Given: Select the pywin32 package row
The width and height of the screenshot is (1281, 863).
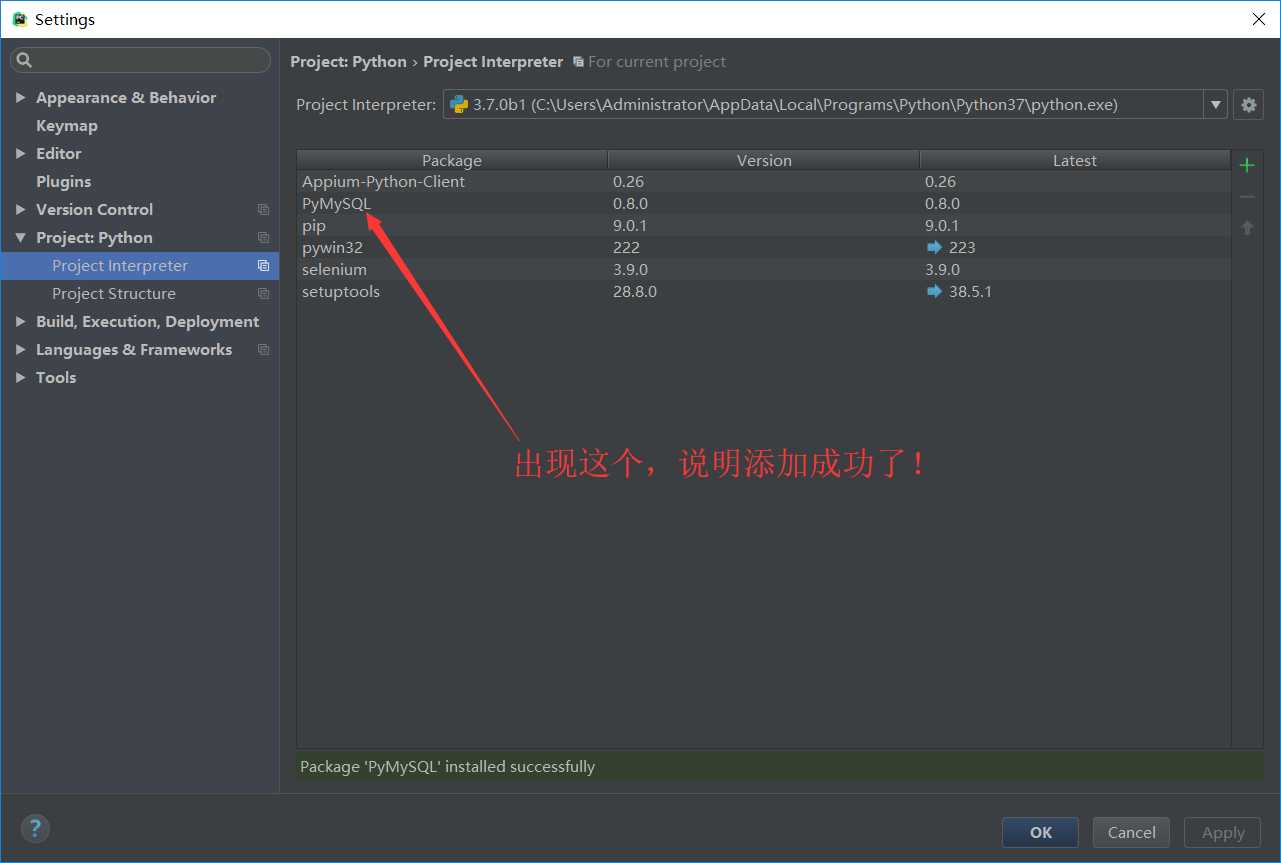Looking at the screenshot, I should (x=764, y=247).
